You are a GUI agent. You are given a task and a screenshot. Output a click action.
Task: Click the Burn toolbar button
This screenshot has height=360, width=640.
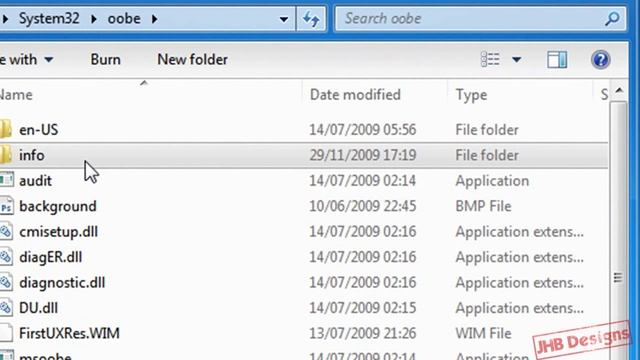pyautogui.click(x=105, y=60)
